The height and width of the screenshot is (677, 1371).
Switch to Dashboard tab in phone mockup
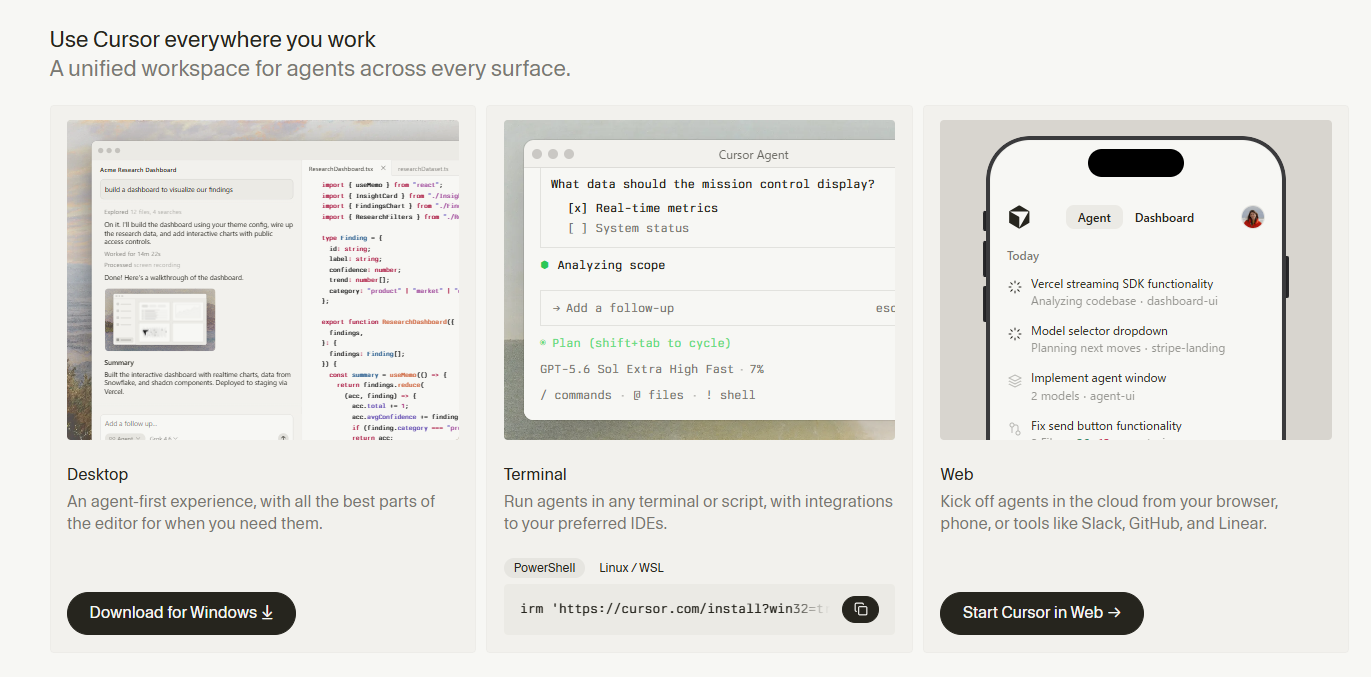(1164, 217)
